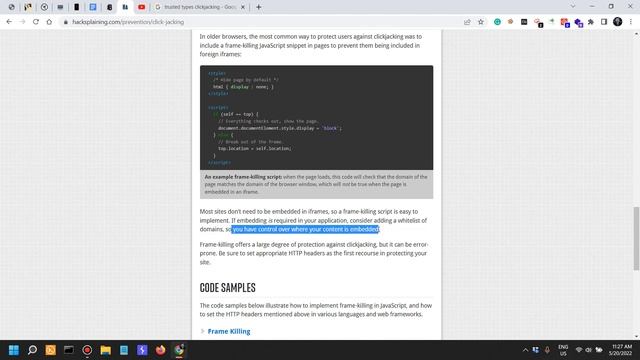Image resolution: width=640 pixels, height=360 pixels.
Task: Click the microphone tray icon
Action: (547, 350)
